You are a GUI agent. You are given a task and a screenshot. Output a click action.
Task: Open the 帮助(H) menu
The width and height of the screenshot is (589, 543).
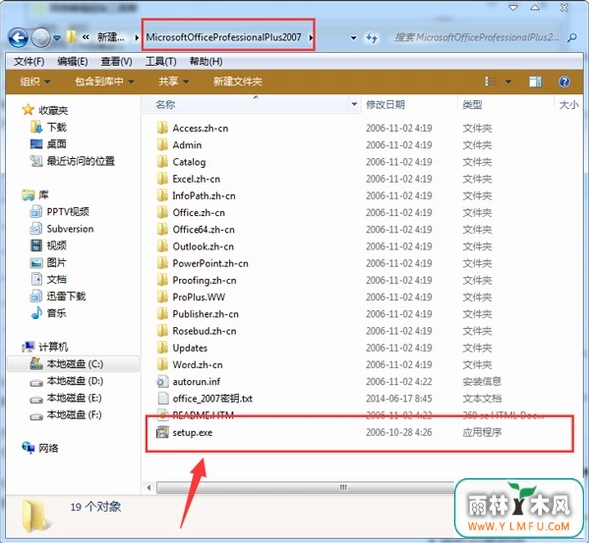(x=206, y=61)
